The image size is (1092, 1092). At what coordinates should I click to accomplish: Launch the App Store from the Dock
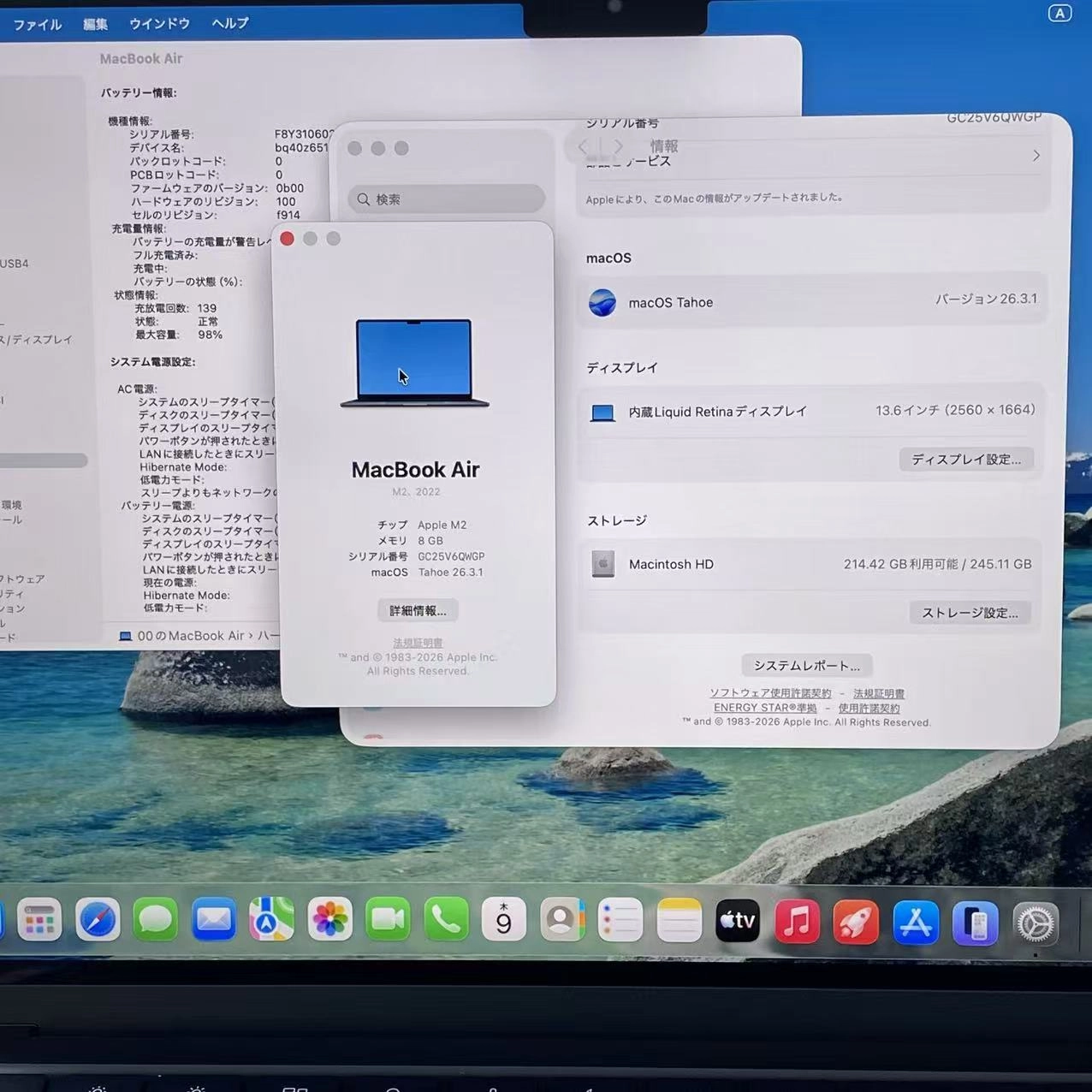(916, 921)
